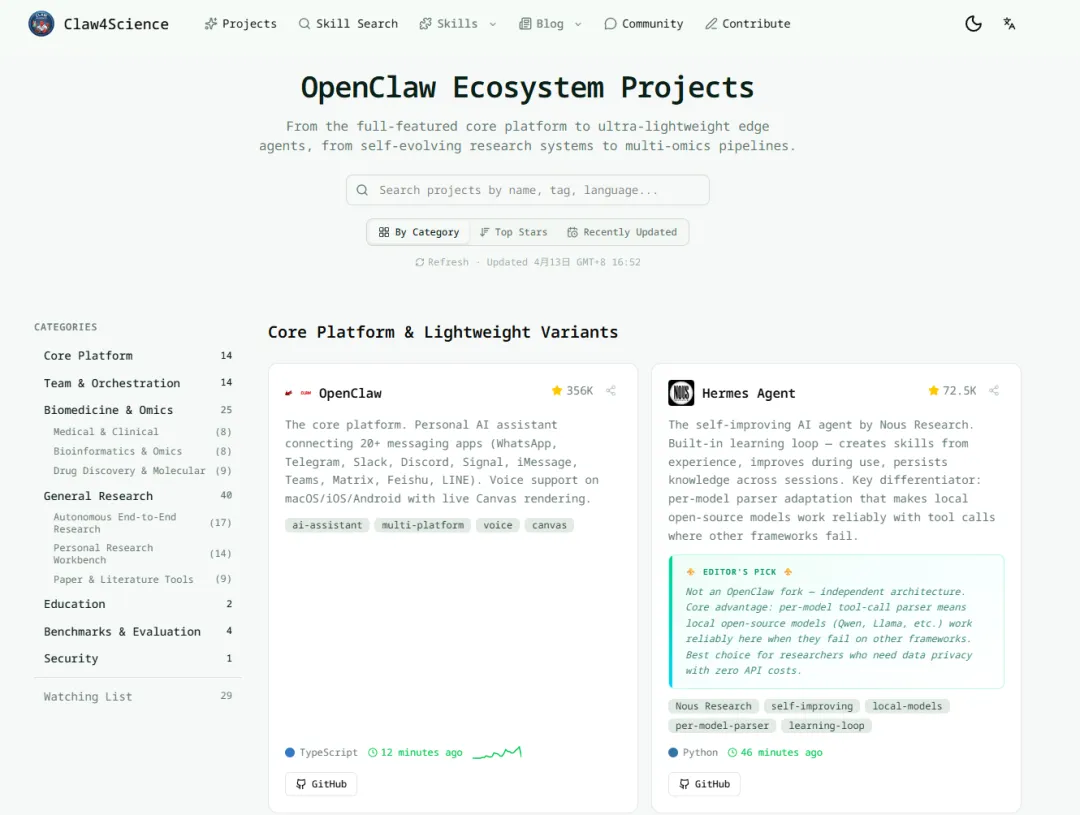Select Team & Orchestration category
This screenshot has width=1080, height=815.
138,383
